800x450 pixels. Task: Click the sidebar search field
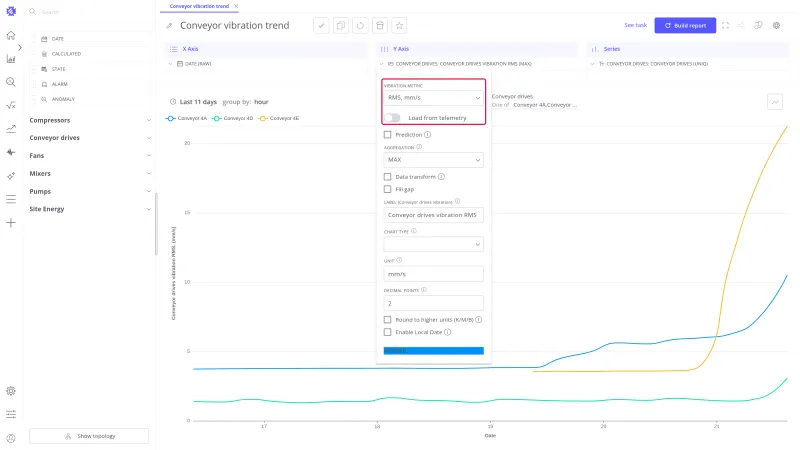[89, 12]
